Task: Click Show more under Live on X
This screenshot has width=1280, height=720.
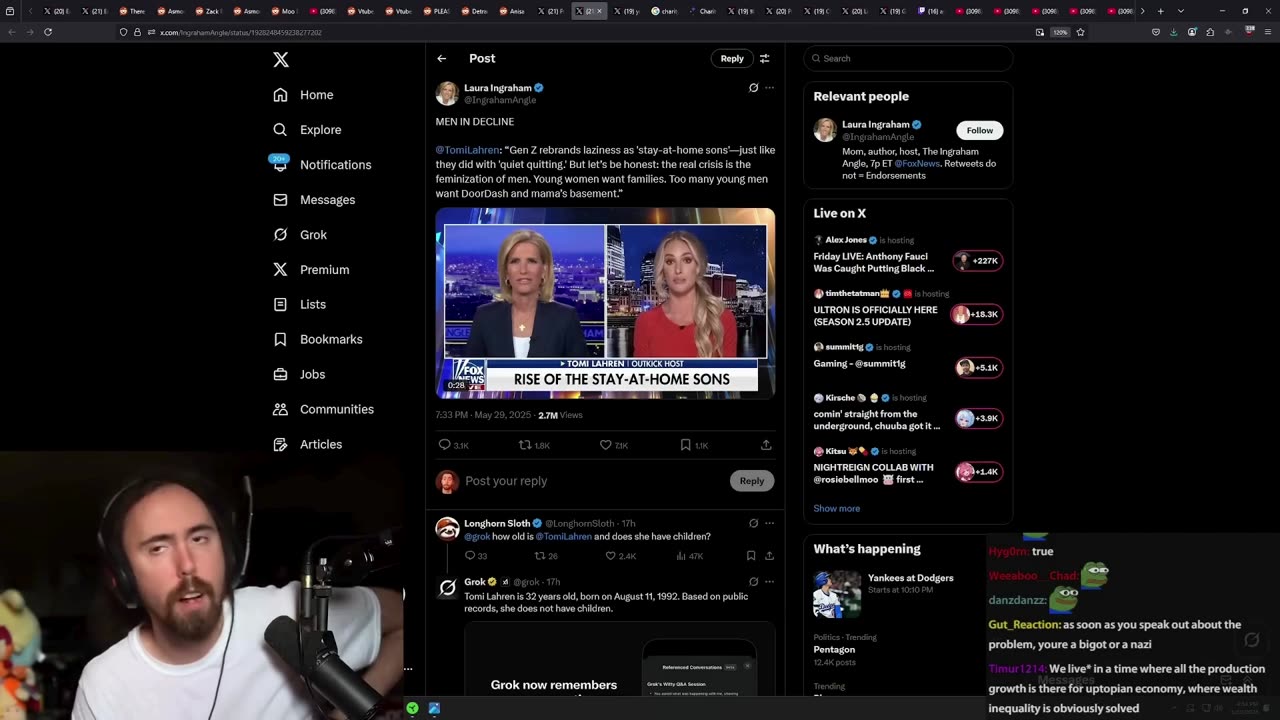Action: 836,508
